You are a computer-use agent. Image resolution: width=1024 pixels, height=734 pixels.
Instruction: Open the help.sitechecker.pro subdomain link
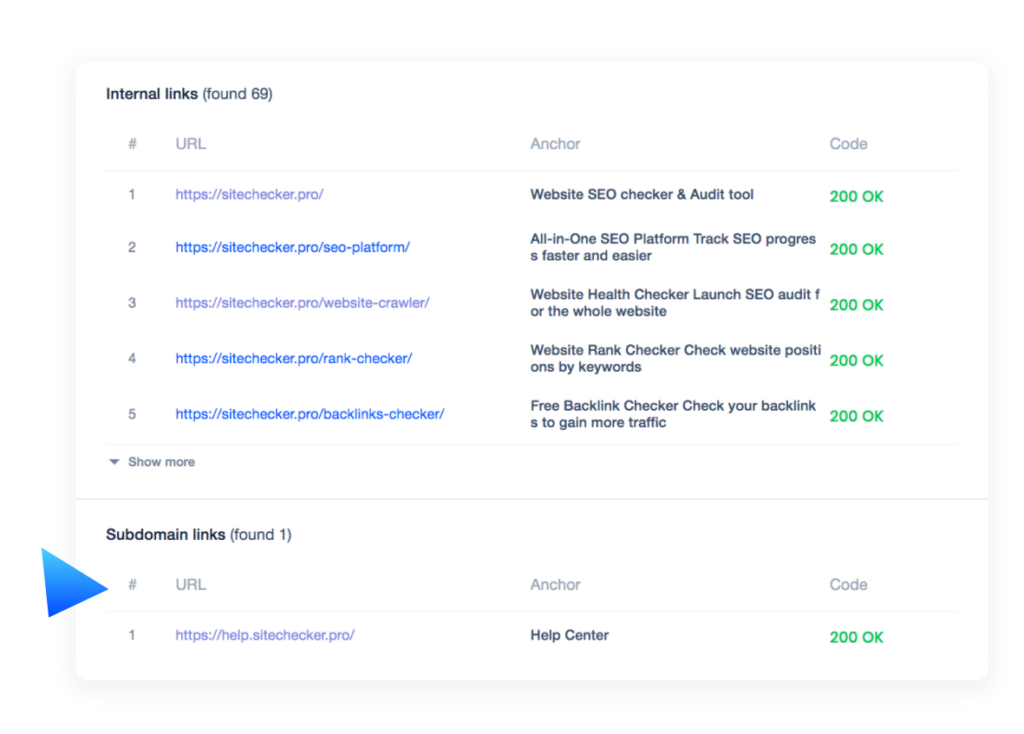pos(264,635)
